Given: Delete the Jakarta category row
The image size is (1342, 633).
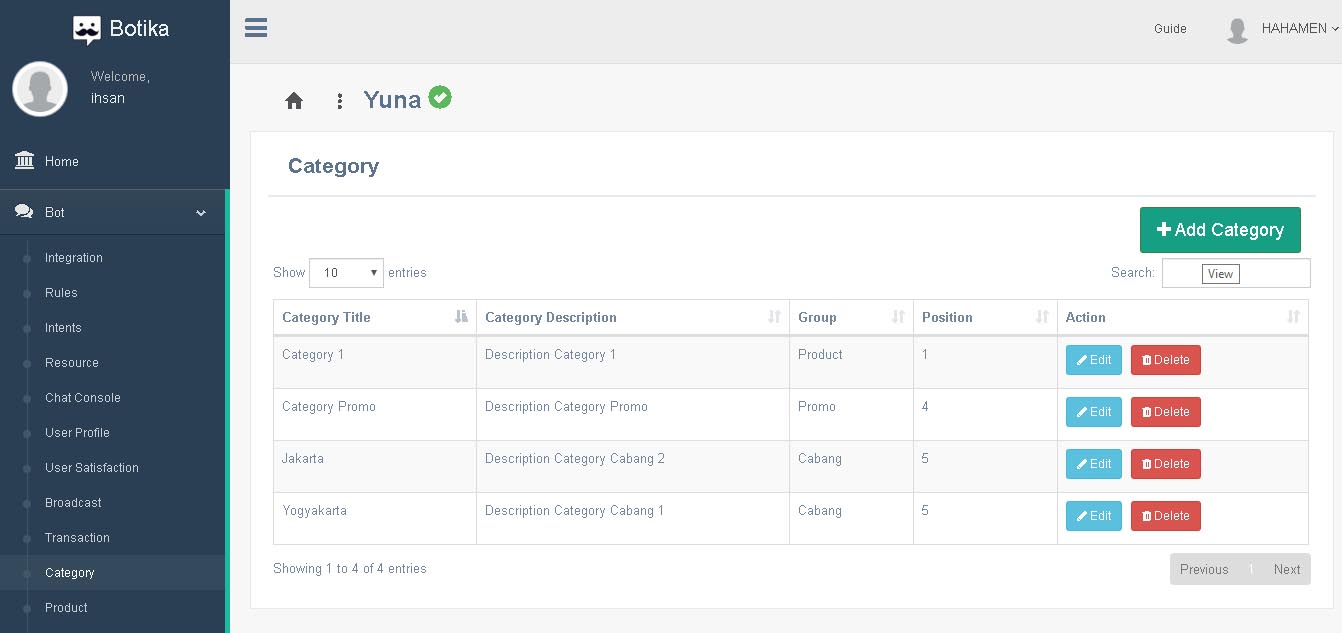Looking at the screenshot, I should pos(1165,464).
